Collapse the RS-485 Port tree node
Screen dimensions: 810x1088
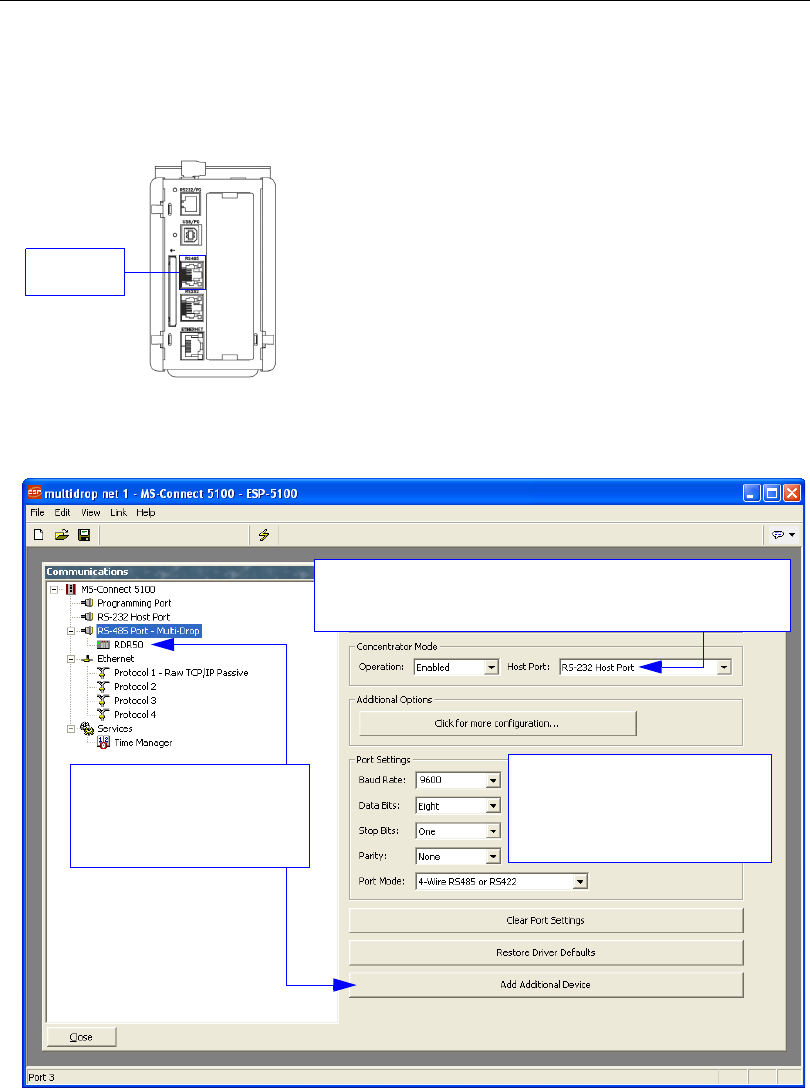71,631
